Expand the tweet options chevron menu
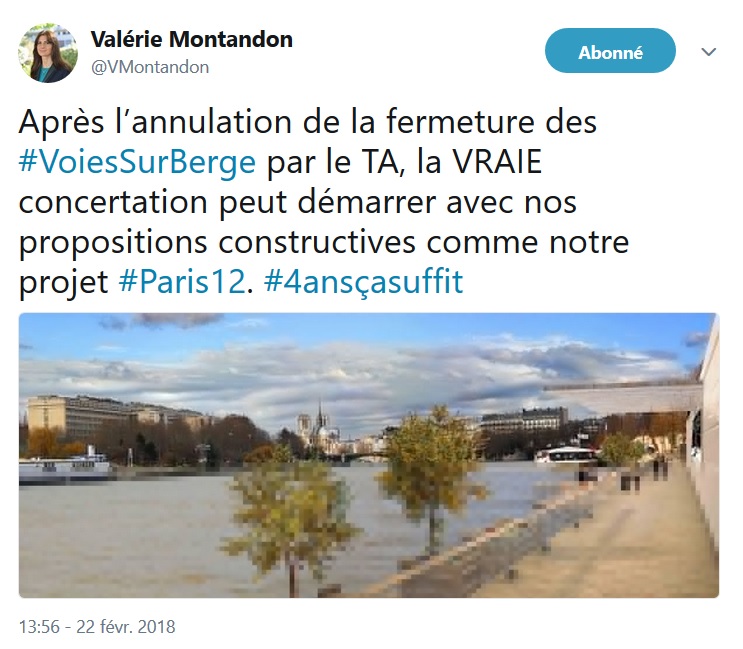 tap(708, 52)
